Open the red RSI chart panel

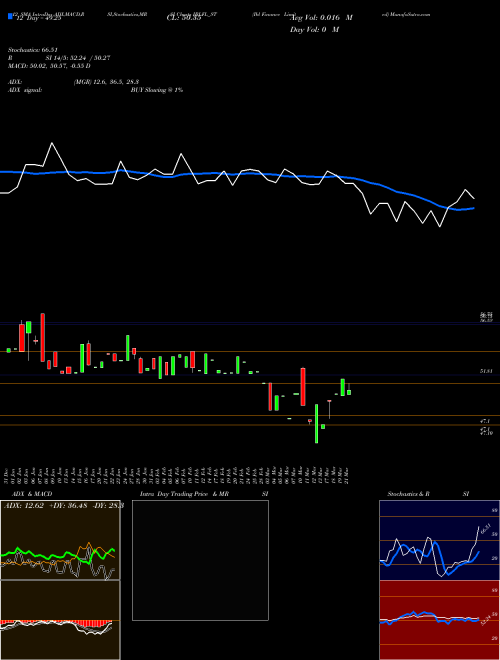(x=439, y=620)
